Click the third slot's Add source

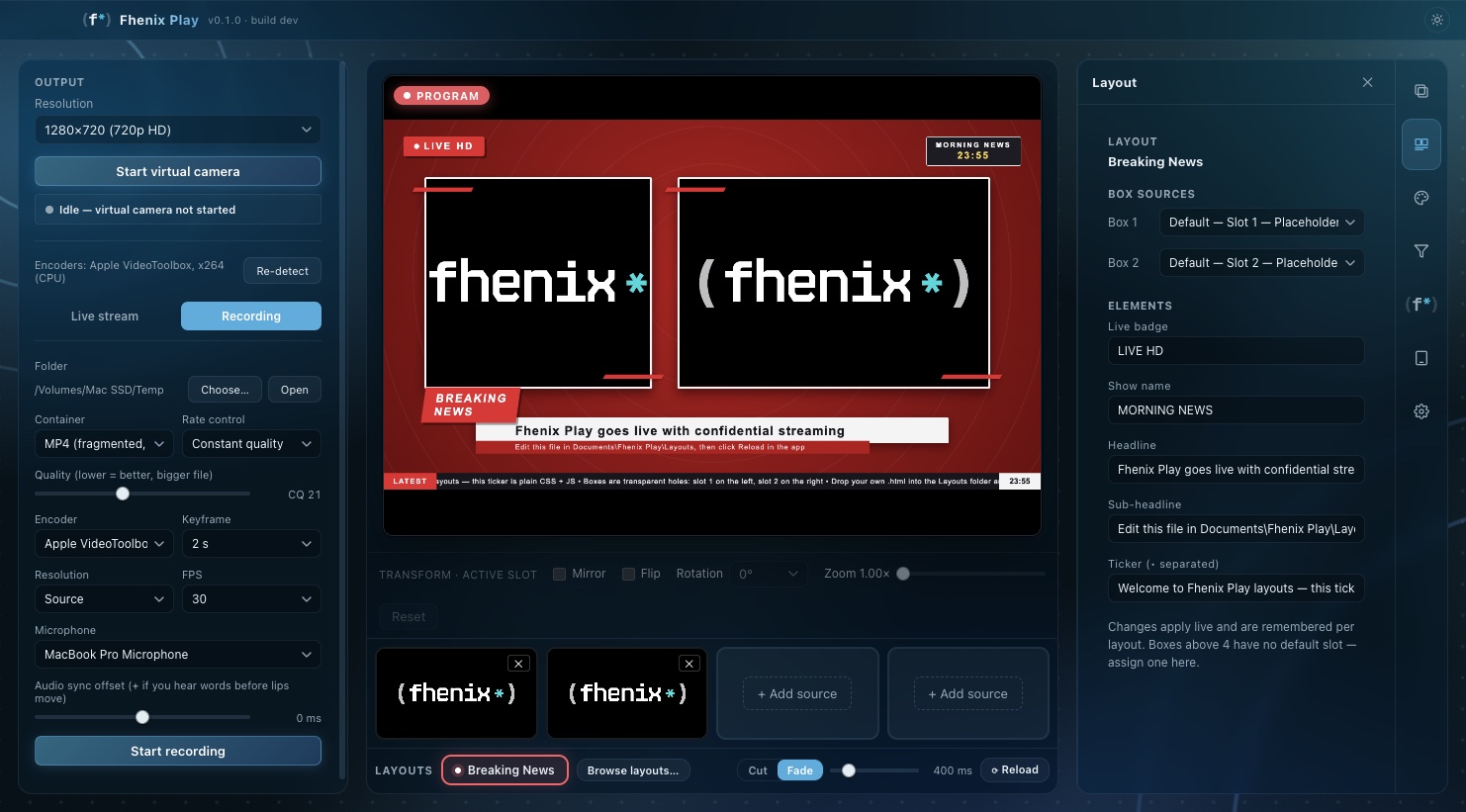pos(797,694)
